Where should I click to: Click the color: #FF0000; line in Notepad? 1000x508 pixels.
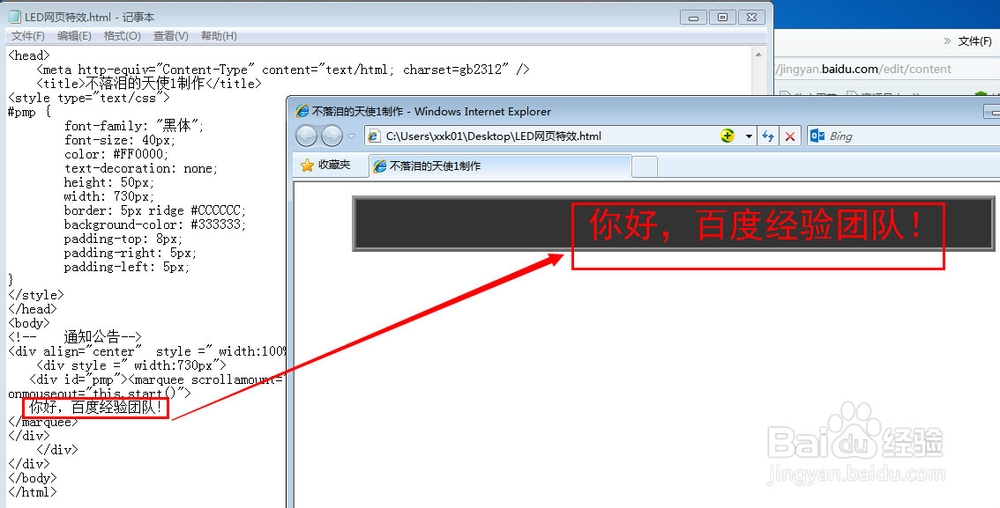coord(117,154)
